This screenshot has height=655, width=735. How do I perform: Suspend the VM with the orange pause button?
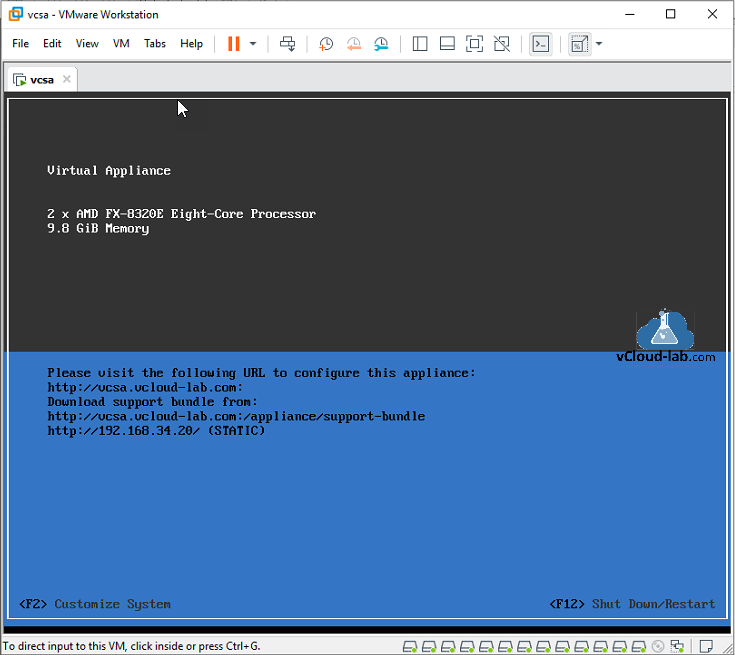tap(233, 44)
